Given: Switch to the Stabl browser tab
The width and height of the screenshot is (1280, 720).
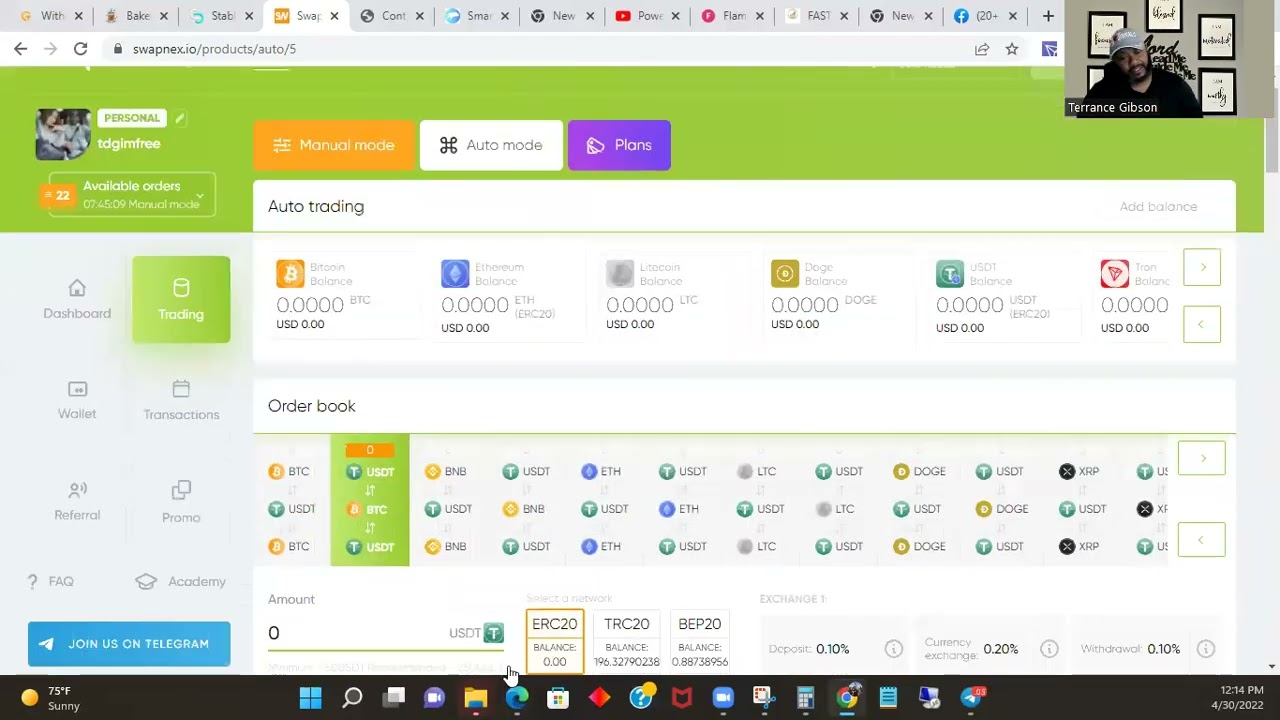Looking at the screenshot, I should click(222, 16).
